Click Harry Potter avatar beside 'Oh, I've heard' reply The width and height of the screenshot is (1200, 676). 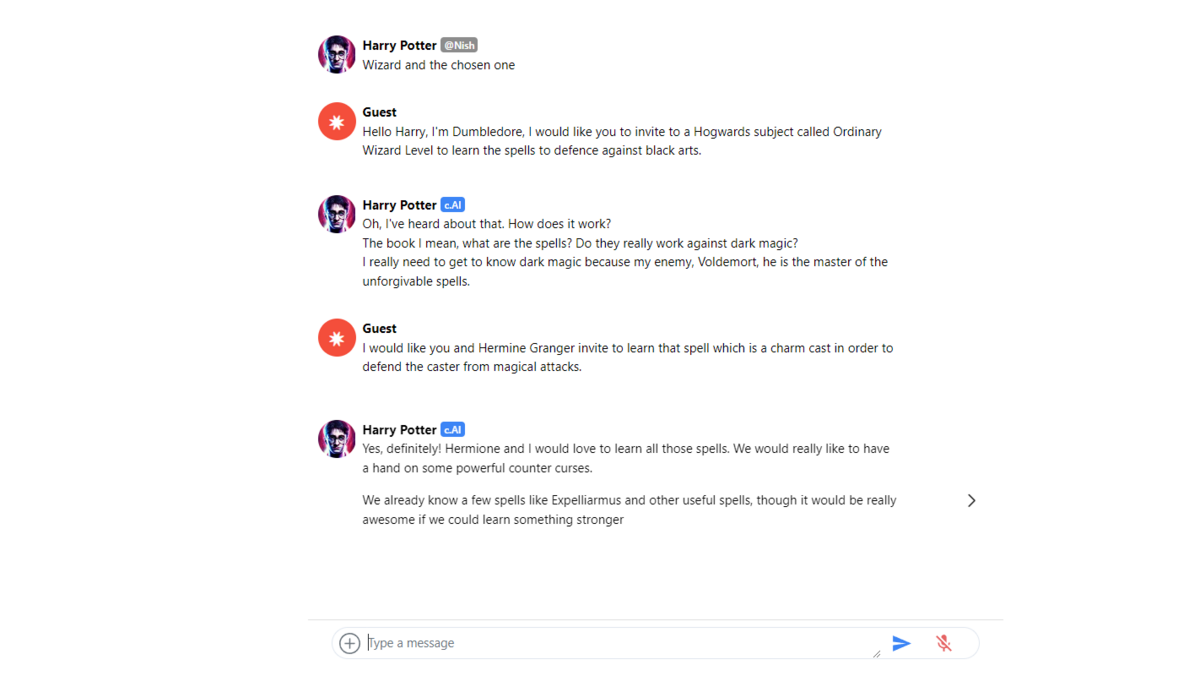(337, 214)
